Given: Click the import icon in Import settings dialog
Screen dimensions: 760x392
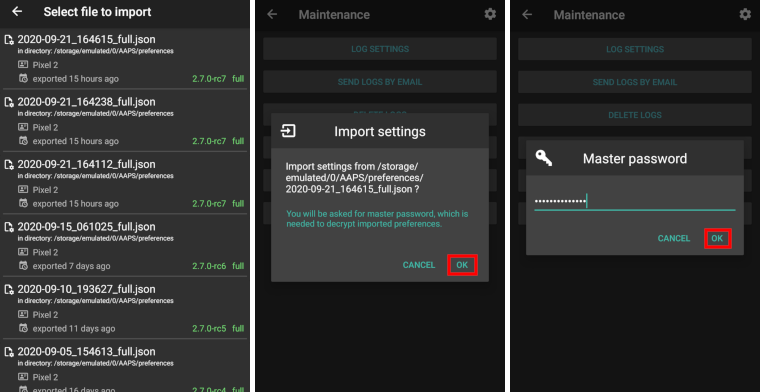Looking at the screenshot, I should 288,131.
